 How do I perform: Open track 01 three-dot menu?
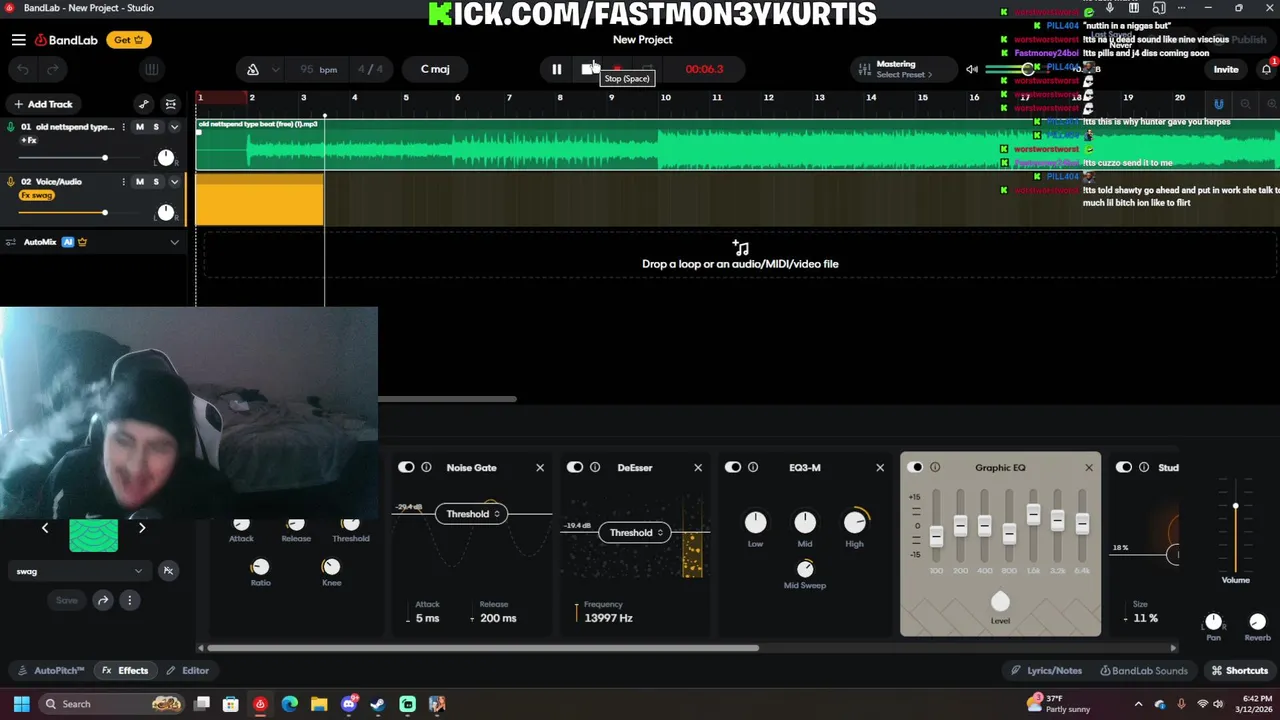[x=124, y=127]
